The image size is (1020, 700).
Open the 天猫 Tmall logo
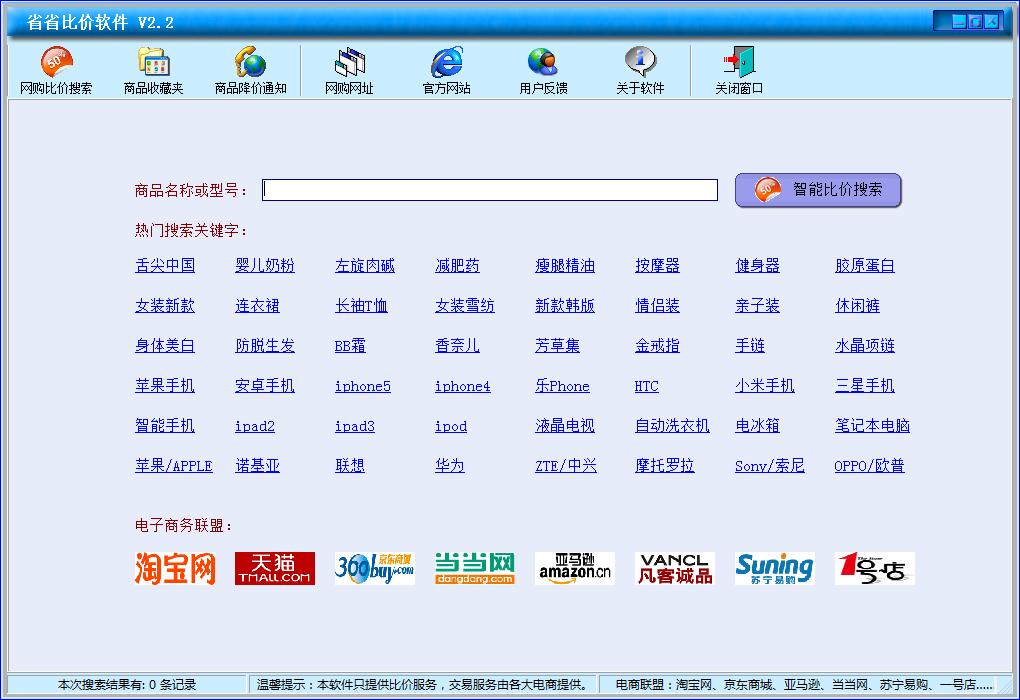coord(275,569)
